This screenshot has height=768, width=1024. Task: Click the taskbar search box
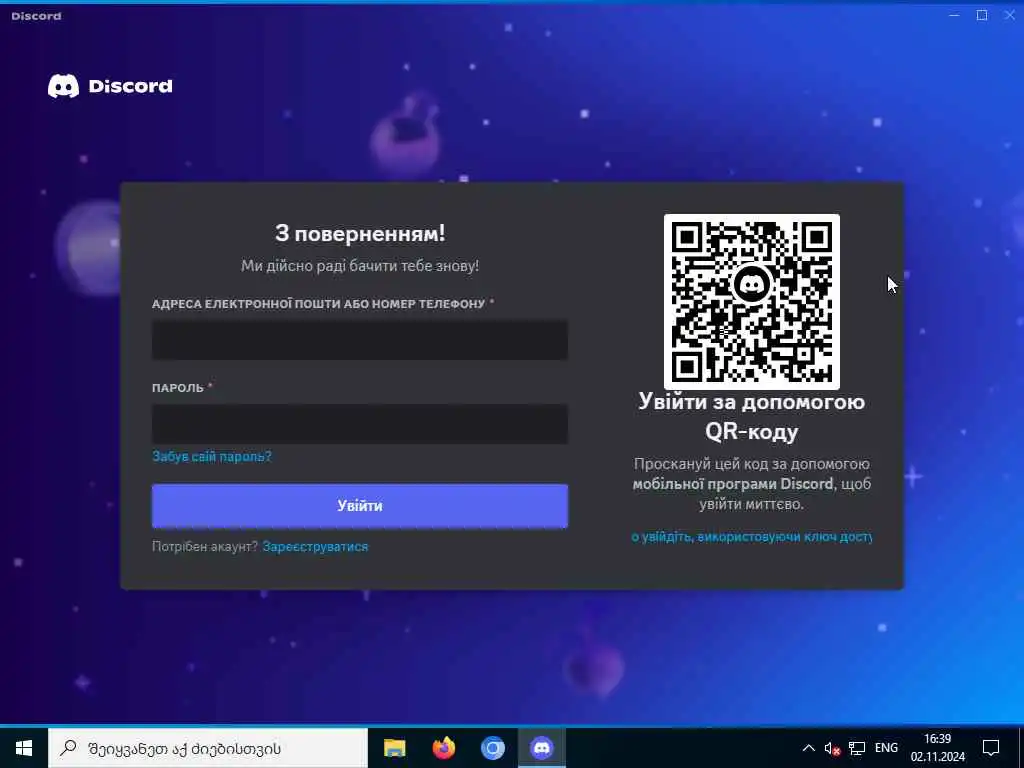(x=208, y=748)
